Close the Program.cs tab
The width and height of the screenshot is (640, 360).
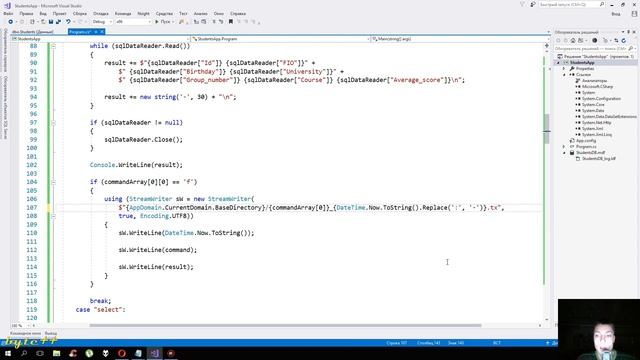tap(102, 32)
